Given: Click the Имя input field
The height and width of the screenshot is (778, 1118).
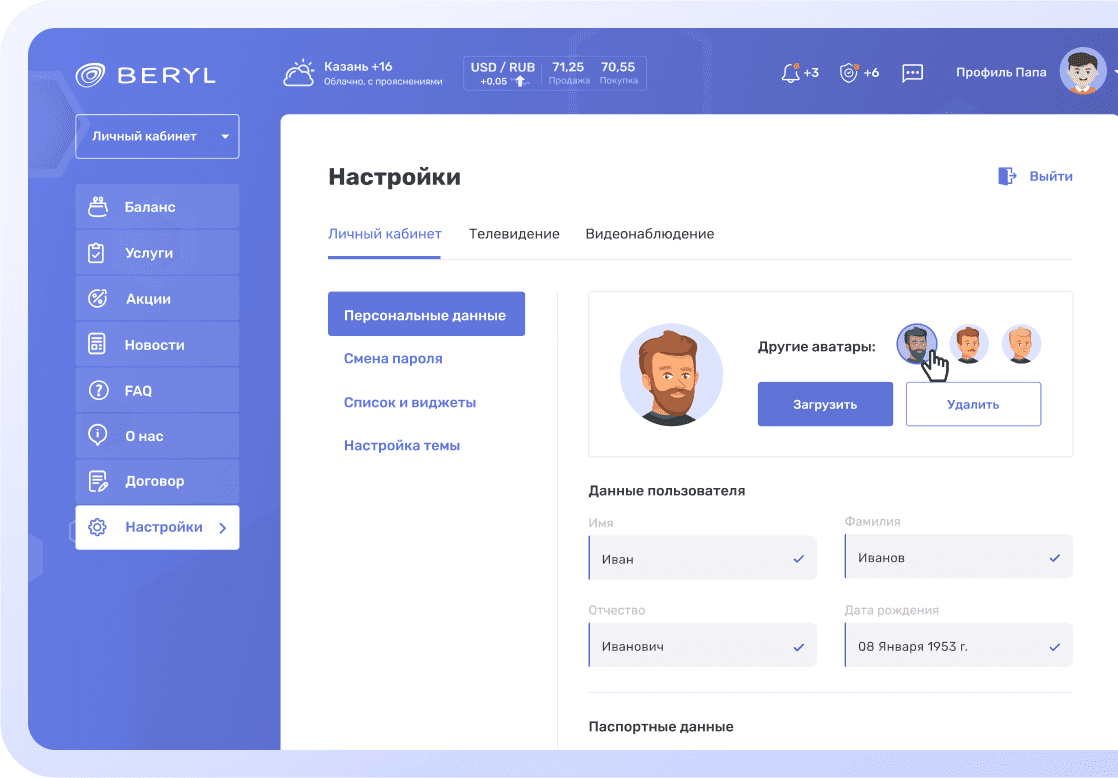Looking at the screenshot, I should tap(702, 558).
